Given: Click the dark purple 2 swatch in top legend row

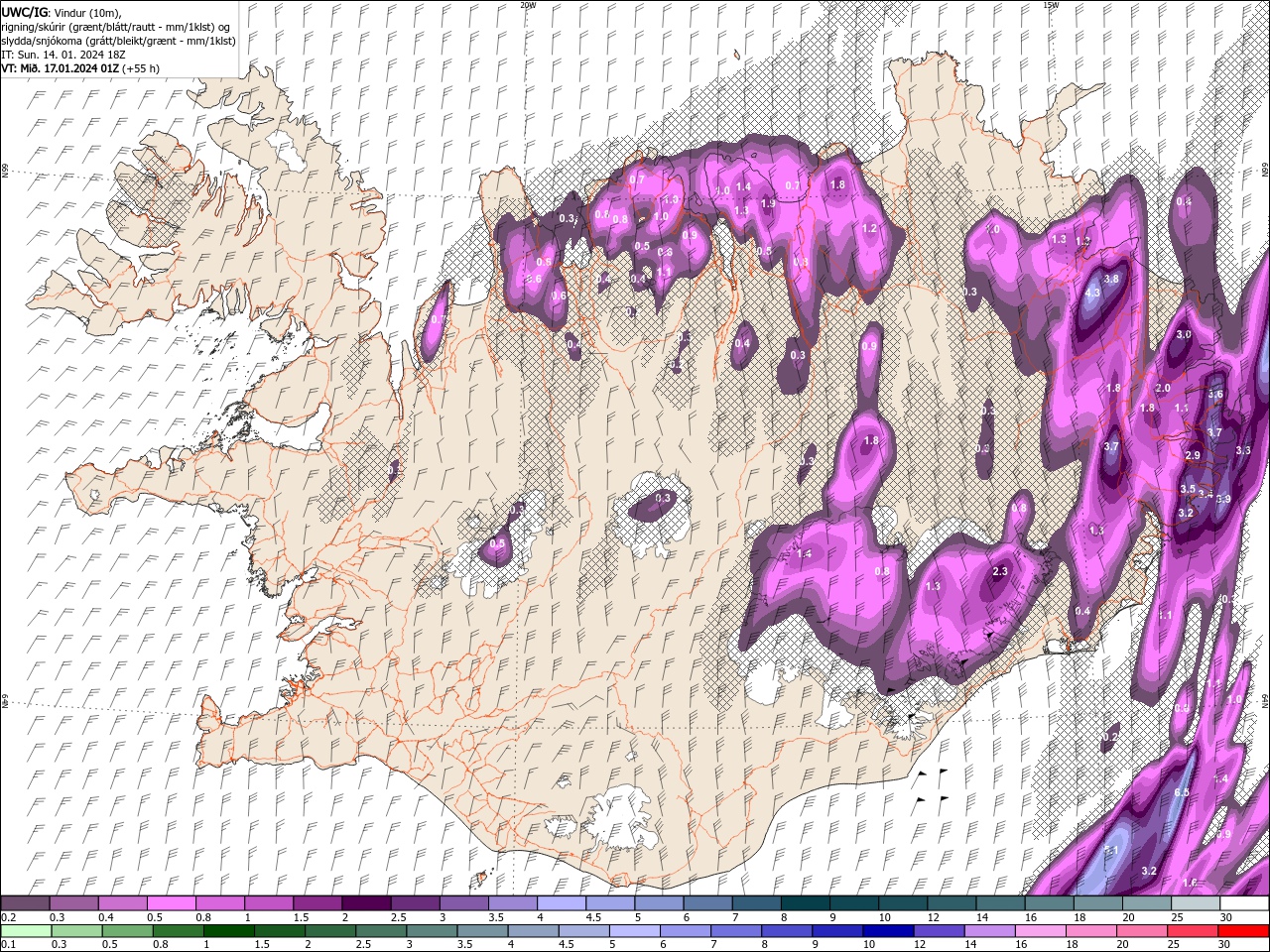Looking at the screenshot, I should [x=366, y=903].
